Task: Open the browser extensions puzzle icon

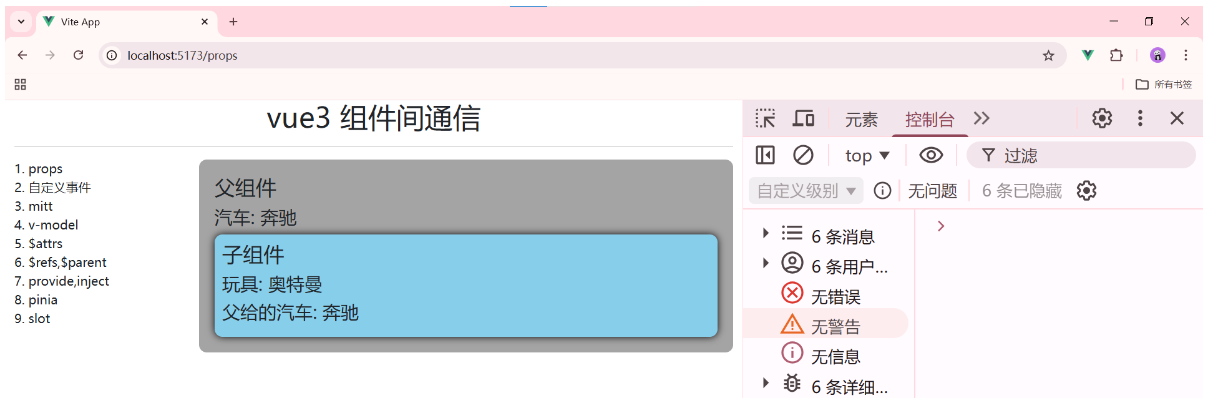Action: 1117,55
